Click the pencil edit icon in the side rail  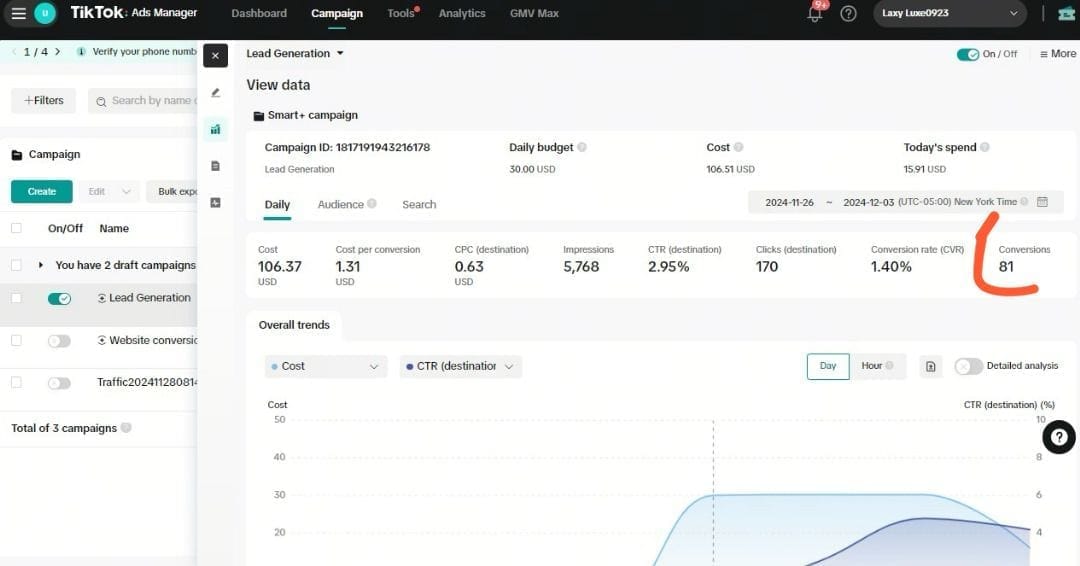pyautogui.click(x=216, y=92)
